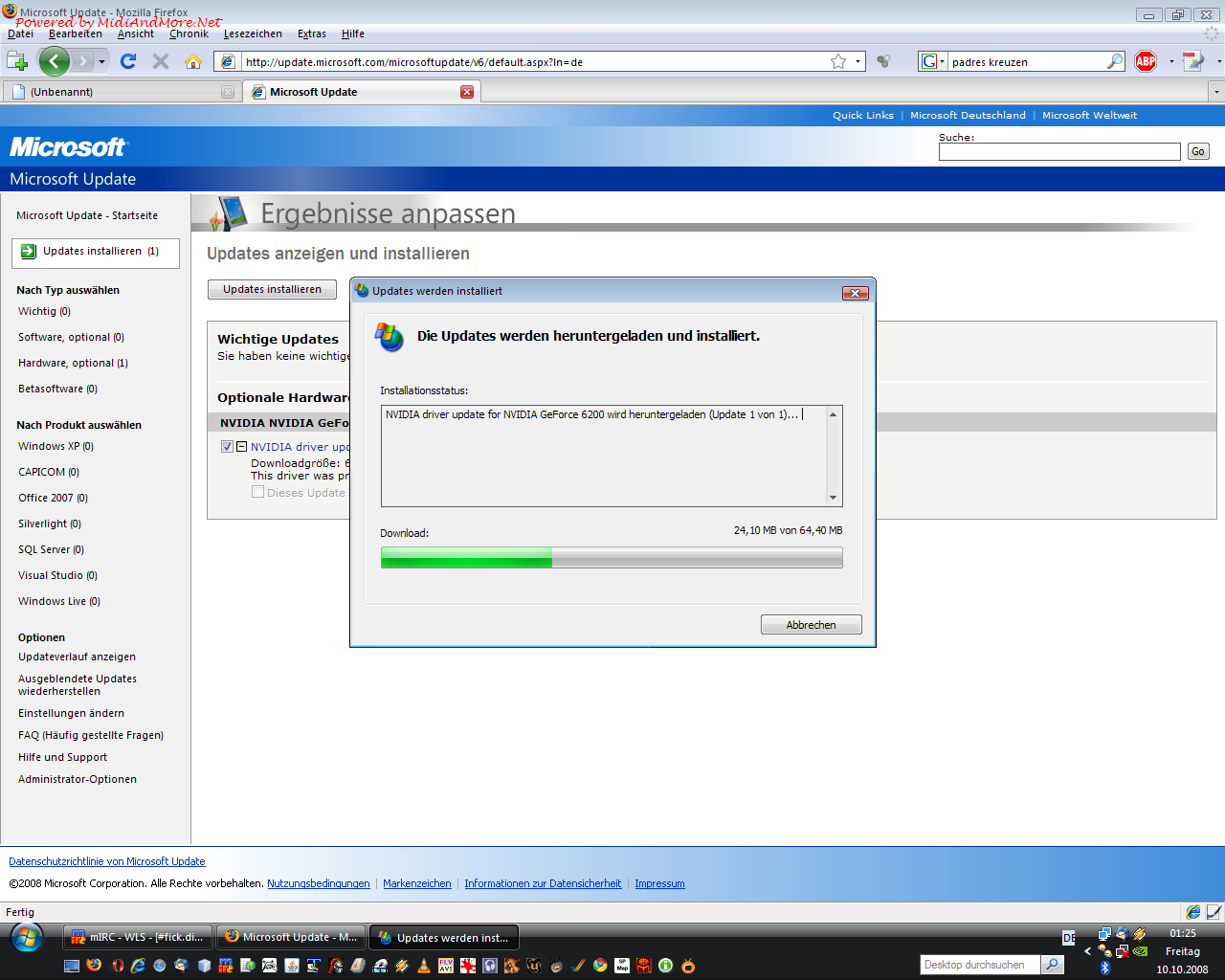The height and width of the screenshot is (980, 1225).
Task: Click the home icon in the toolbar
Action: (193, 61)
